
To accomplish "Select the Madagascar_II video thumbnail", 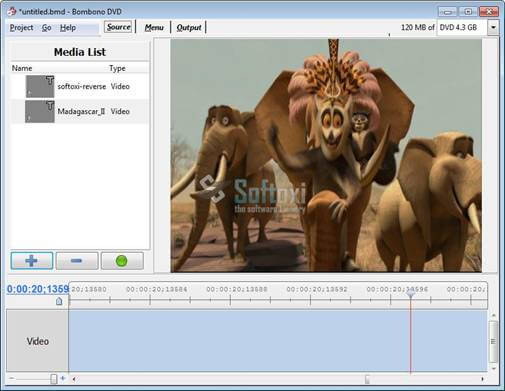I will click(x=40, y=111).
